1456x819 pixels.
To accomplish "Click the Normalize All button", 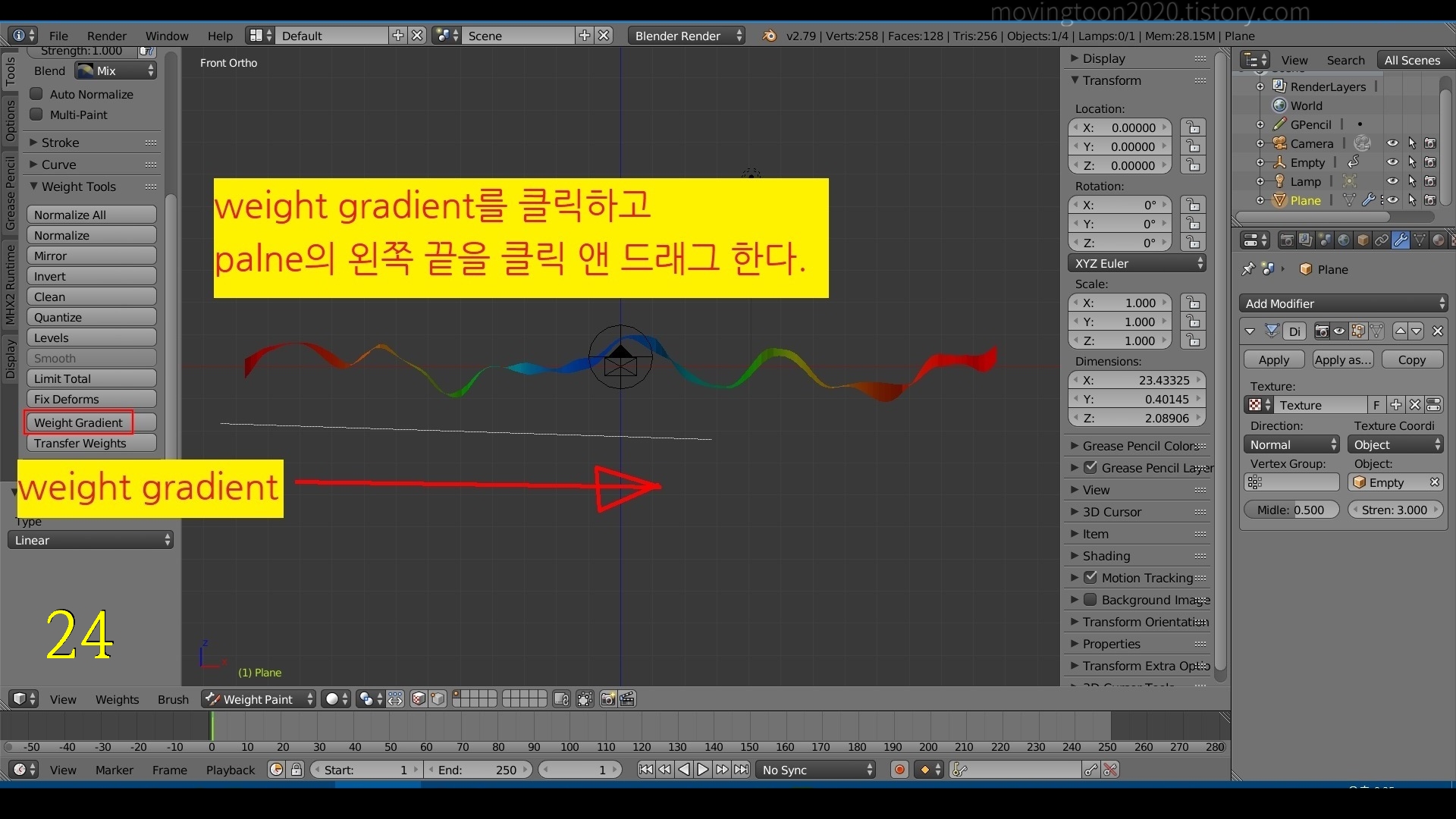I will point(91,215).
